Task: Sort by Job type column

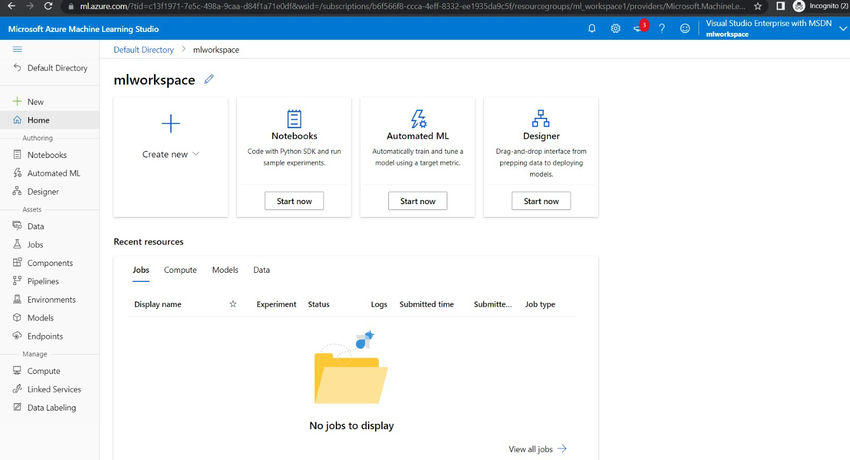Action: (x=540, y=304)
